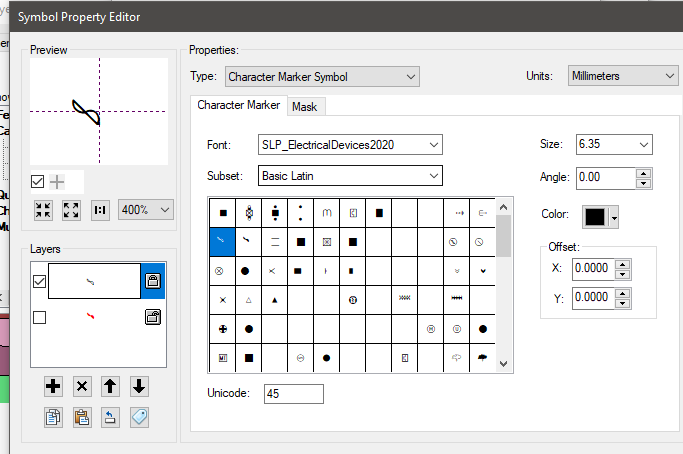Toggle lock on the red symbol layer
This screenshot has width=683, height=454.
tap(153, 317)
